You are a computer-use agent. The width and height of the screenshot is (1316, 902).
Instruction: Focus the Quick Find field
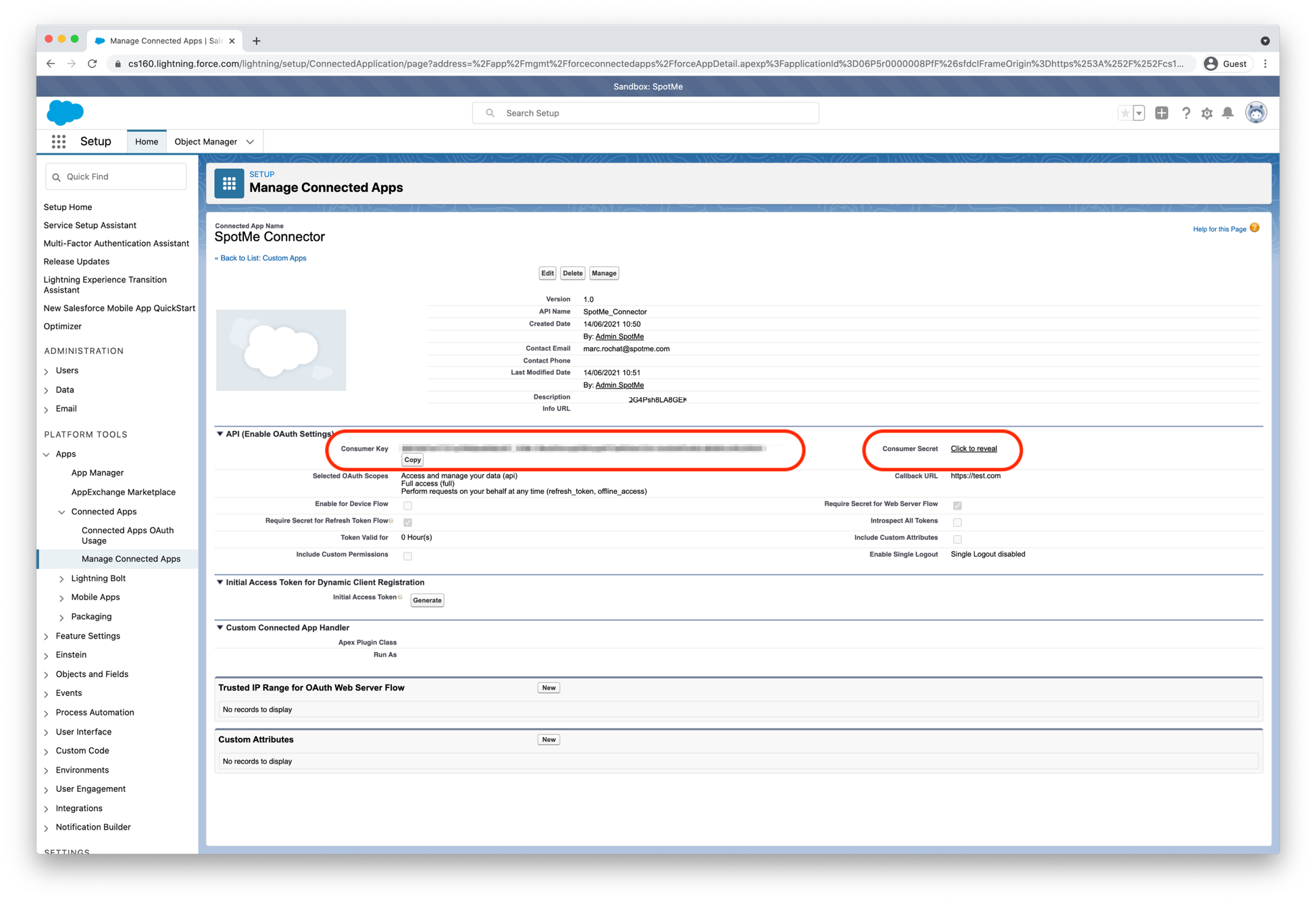[116, 176]
